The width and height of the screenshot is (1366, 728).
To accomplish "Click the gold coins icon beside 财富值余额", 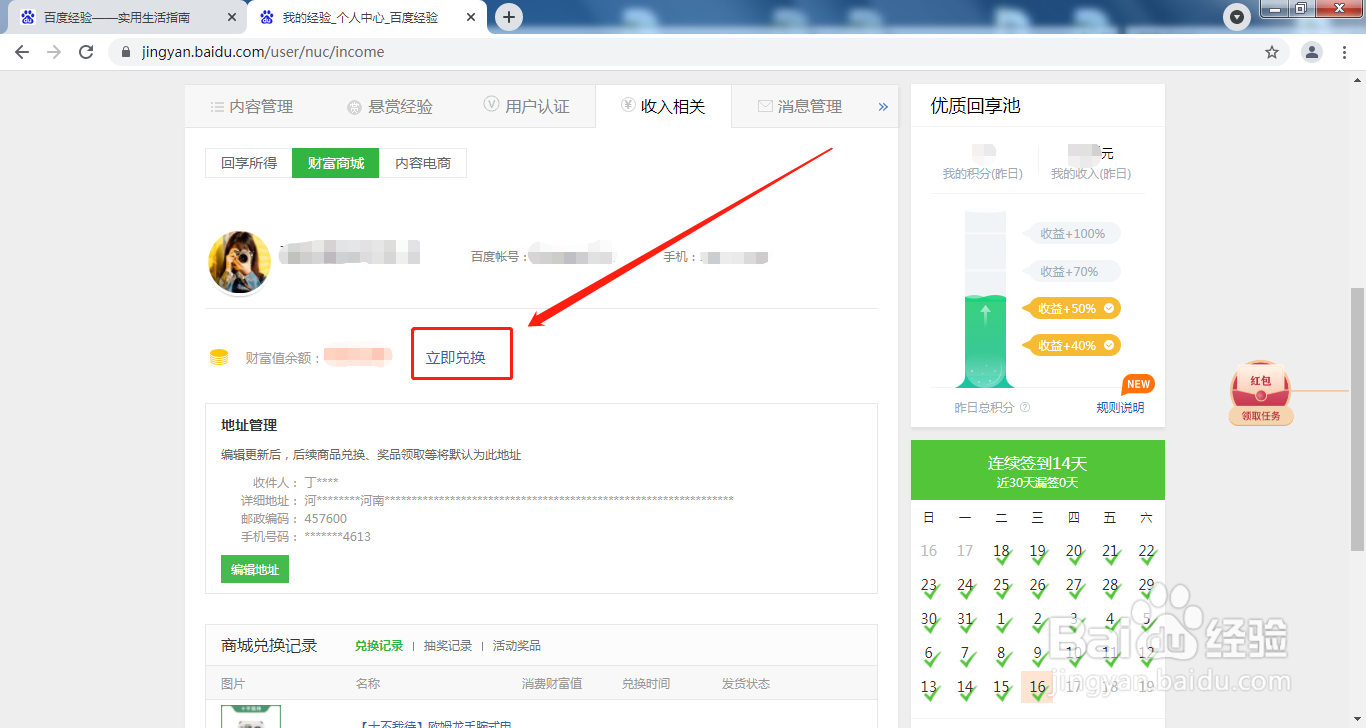I will point(218,357).
